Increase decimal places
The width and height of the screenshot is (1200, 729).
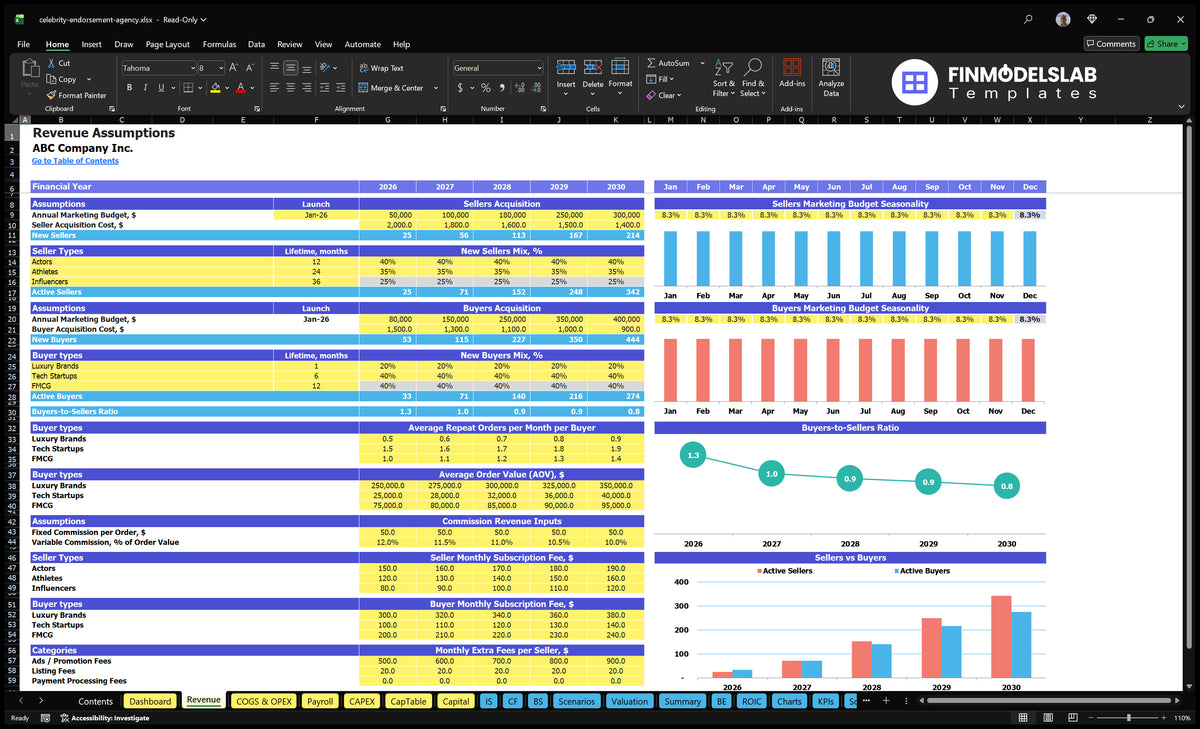pos(519,88)
